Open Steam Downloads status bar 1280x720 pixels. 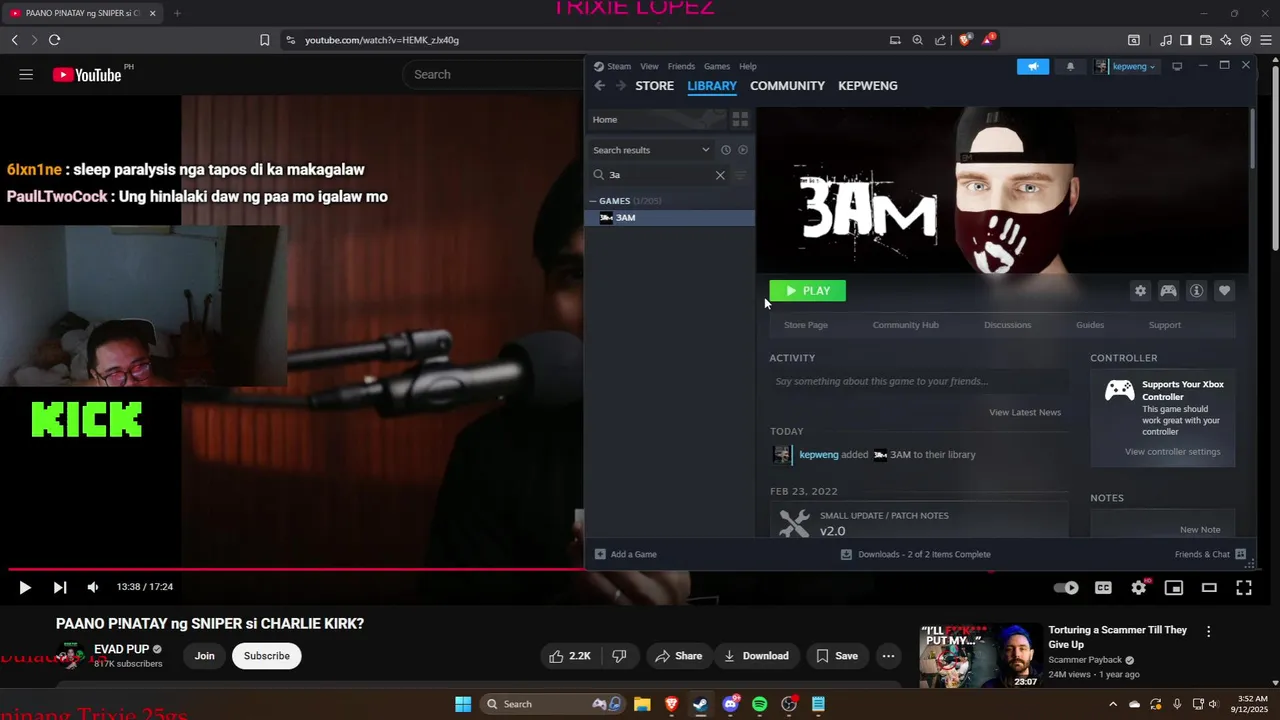click(x=916, y=554)
